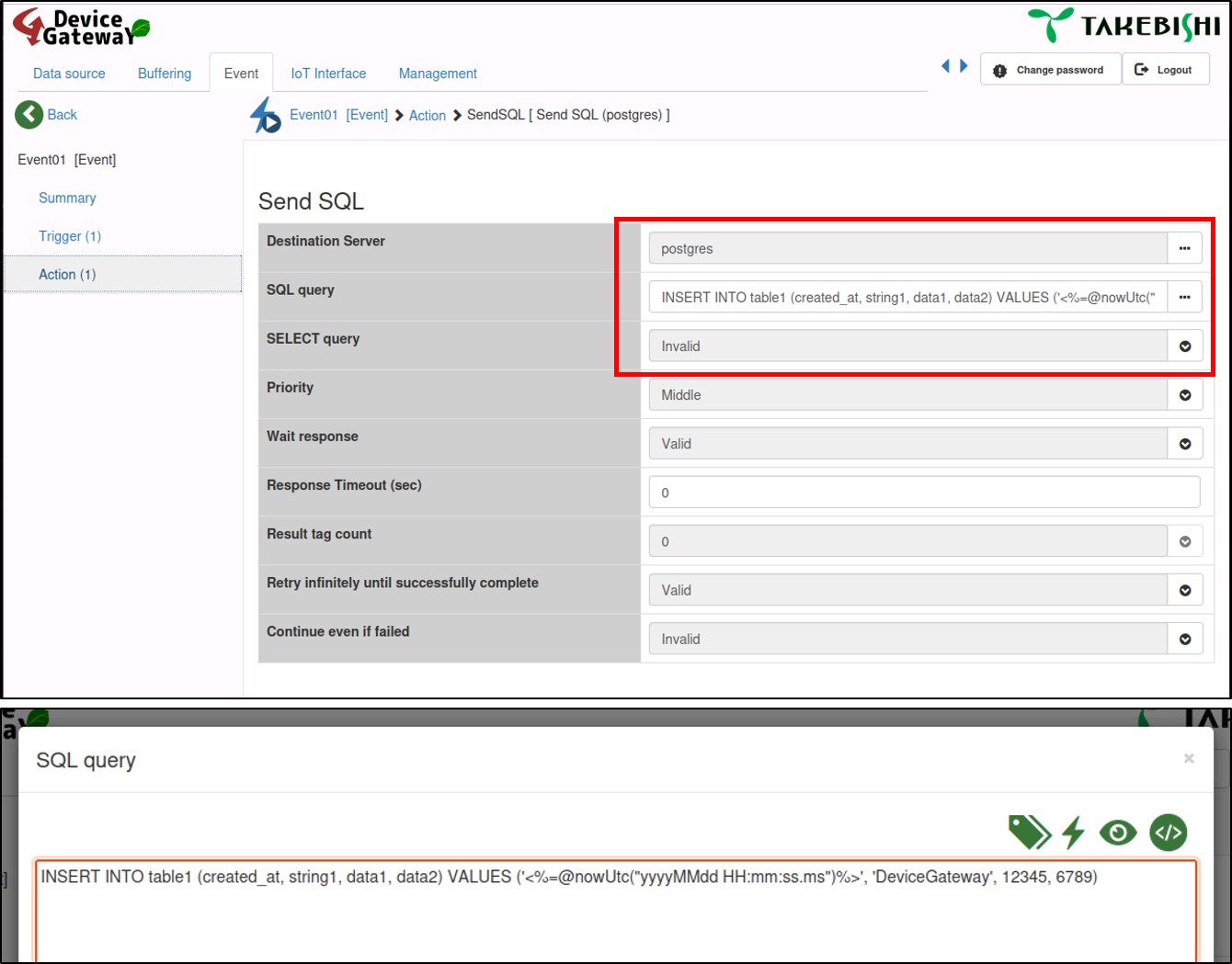The image size is (1232, 964).
Task: Click the right blue navigation arrow
Action: [x=964, y=66]
